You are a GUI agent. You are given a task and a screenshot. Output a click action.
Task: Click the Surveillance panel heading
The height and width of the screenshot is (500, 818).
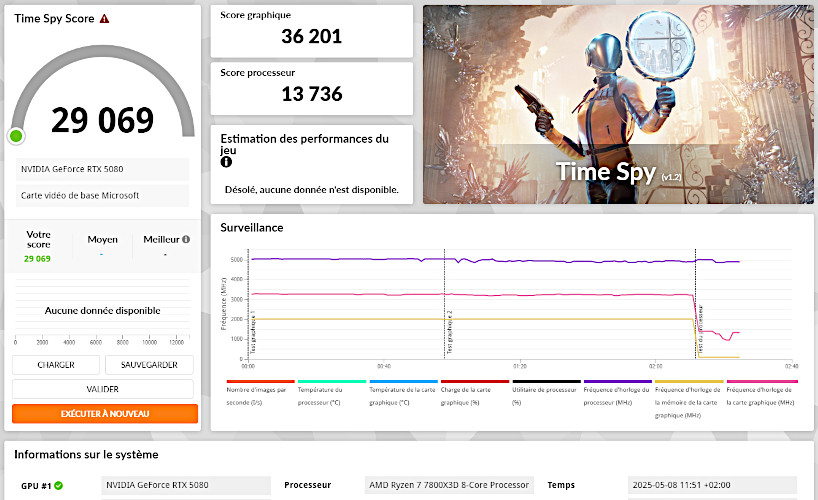251,228
